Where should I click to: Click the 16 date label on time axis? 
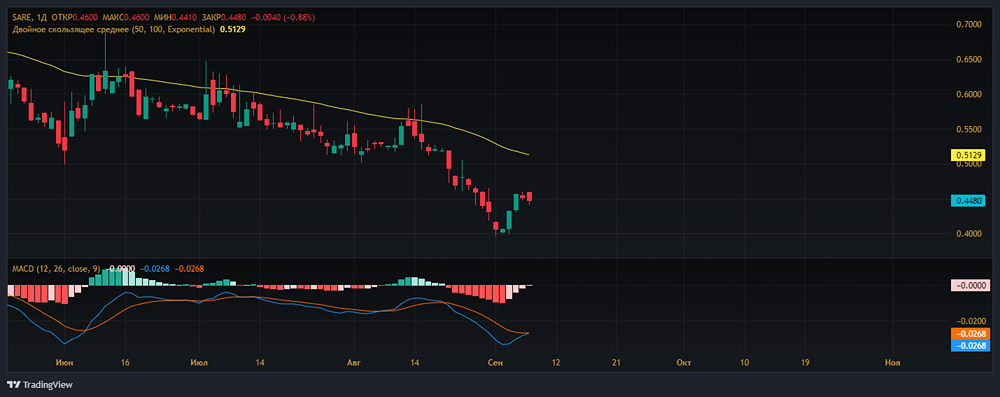point(125,363)
